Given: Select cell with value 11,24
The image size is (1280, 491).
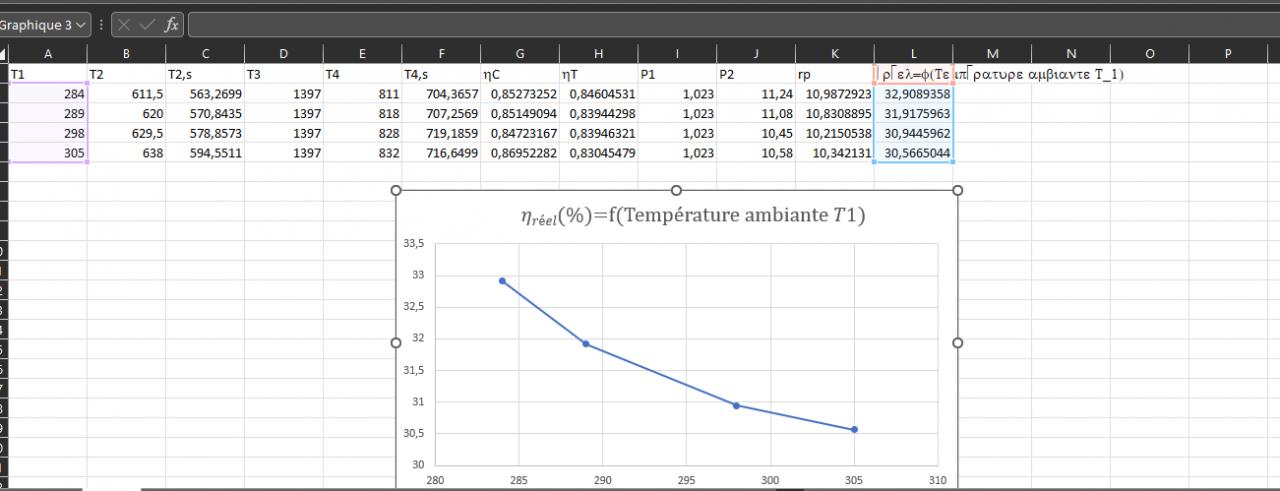Looking at the screenshot, I should (756, 94).
